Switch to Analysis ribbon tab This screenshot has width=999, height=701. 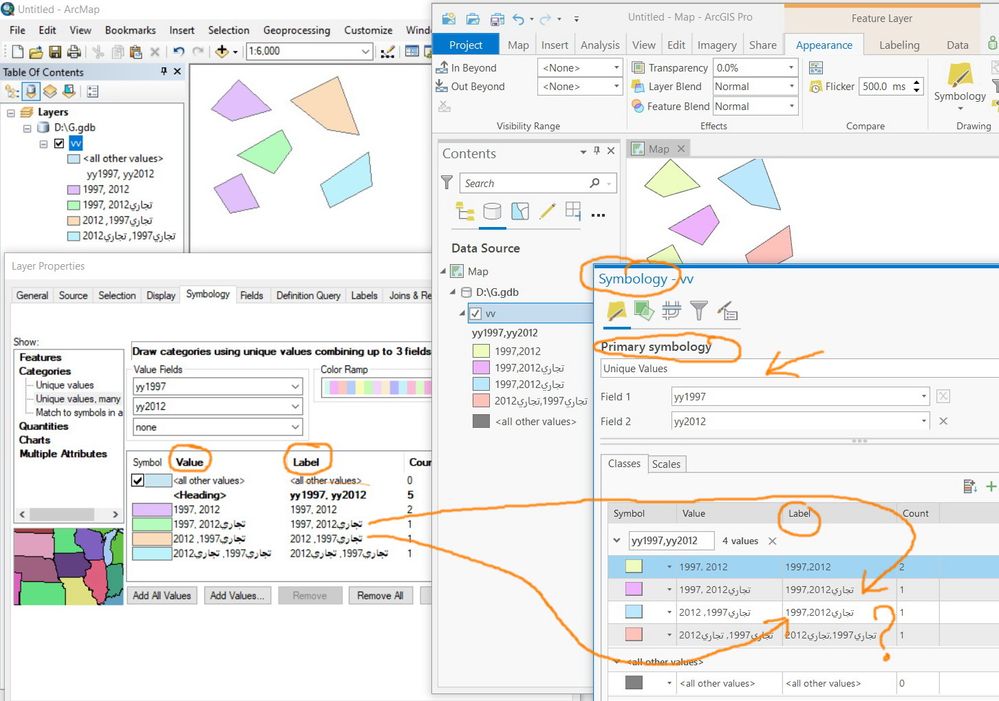pos(600,45)
